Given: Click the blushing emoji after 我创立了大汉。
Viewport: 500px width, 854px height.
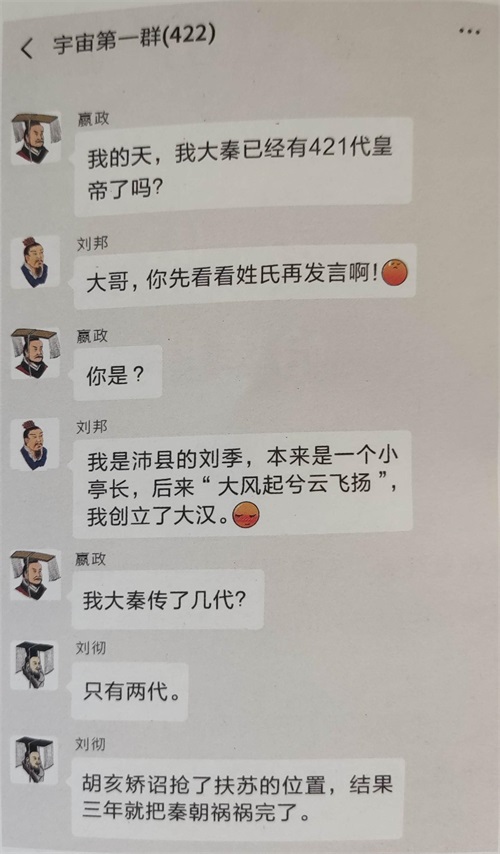Looking at the screenshot, I should (246, 515).
